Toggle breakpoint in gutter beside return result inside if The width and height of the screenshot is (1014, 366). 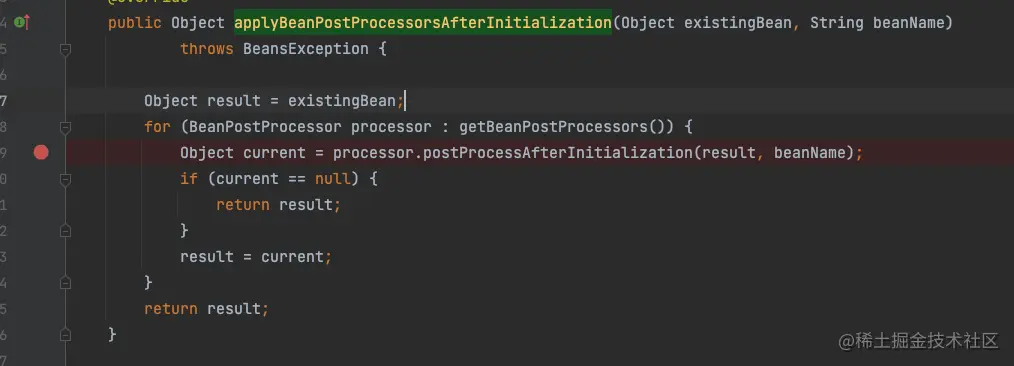[x=41, y=205]
